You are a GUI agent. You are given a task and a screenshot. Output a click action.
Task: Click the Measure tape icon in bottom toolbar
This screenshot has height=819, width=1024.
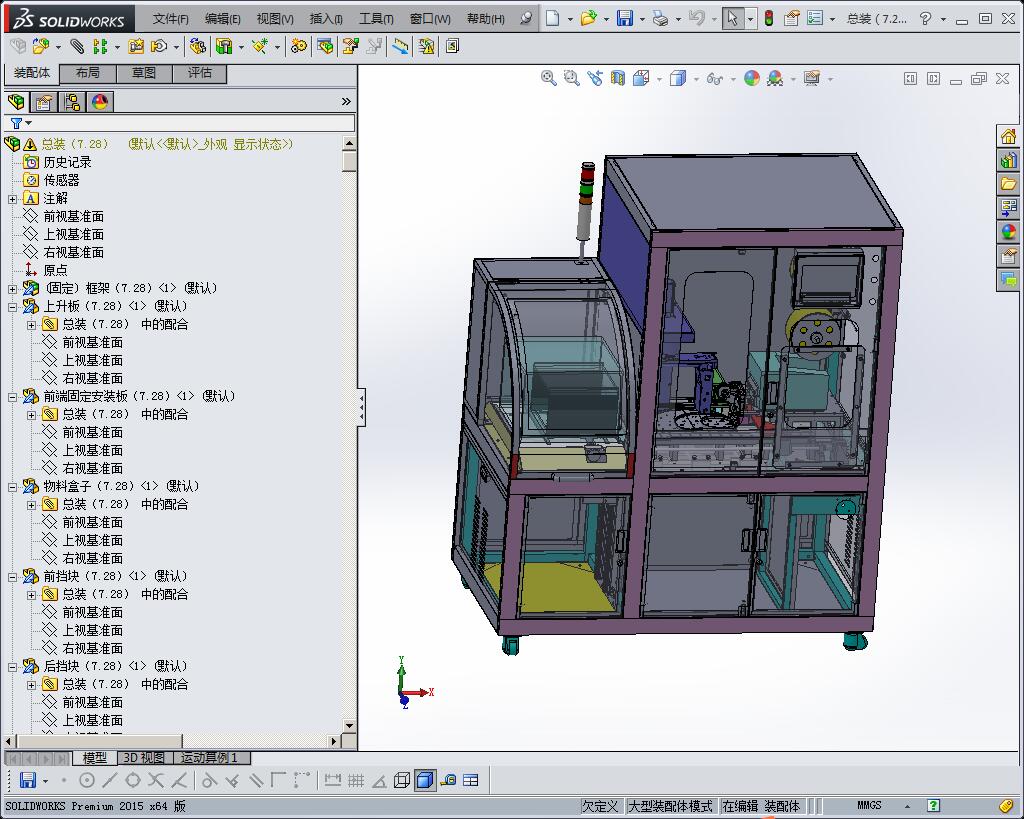tap(448, 780)
